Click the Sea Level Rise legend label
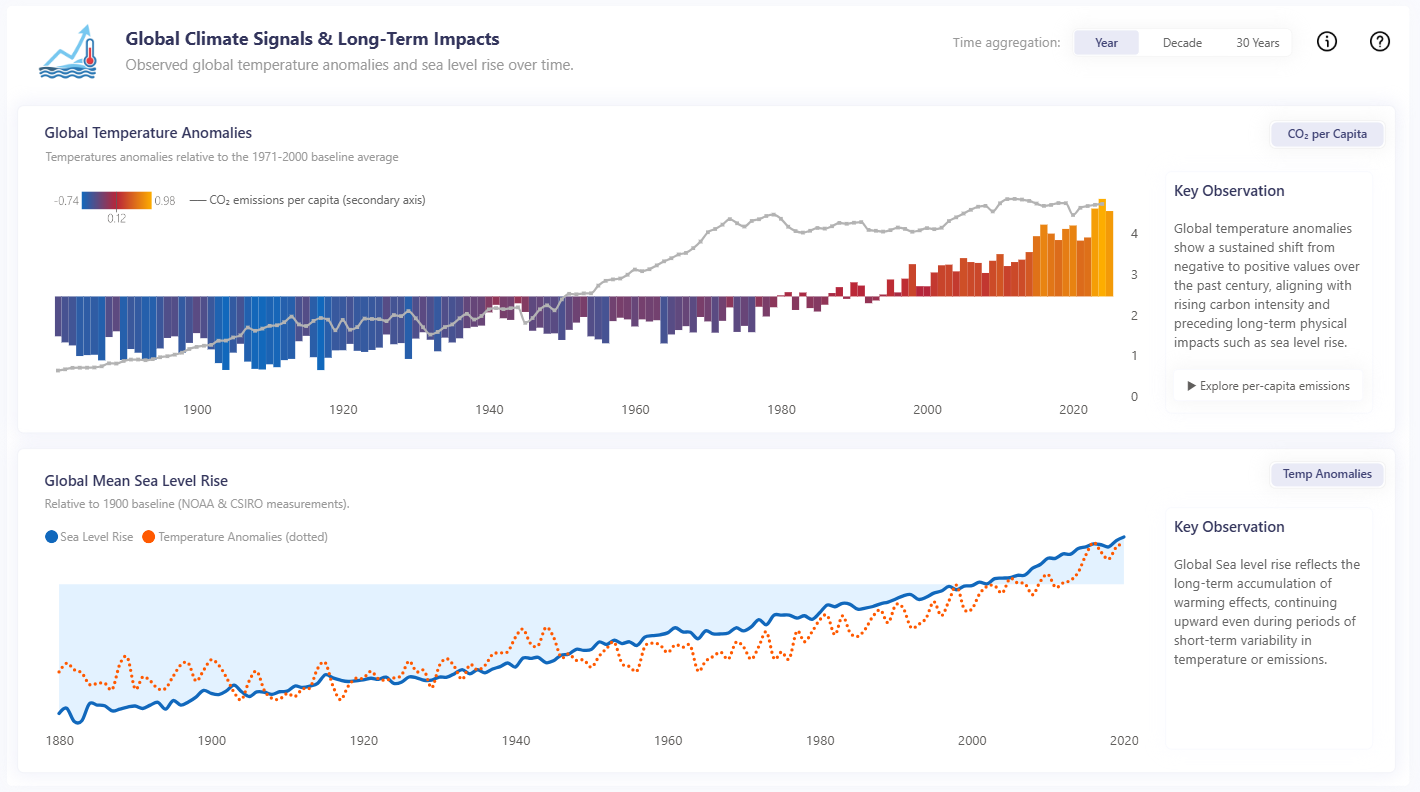 click(x=96, y=537)
